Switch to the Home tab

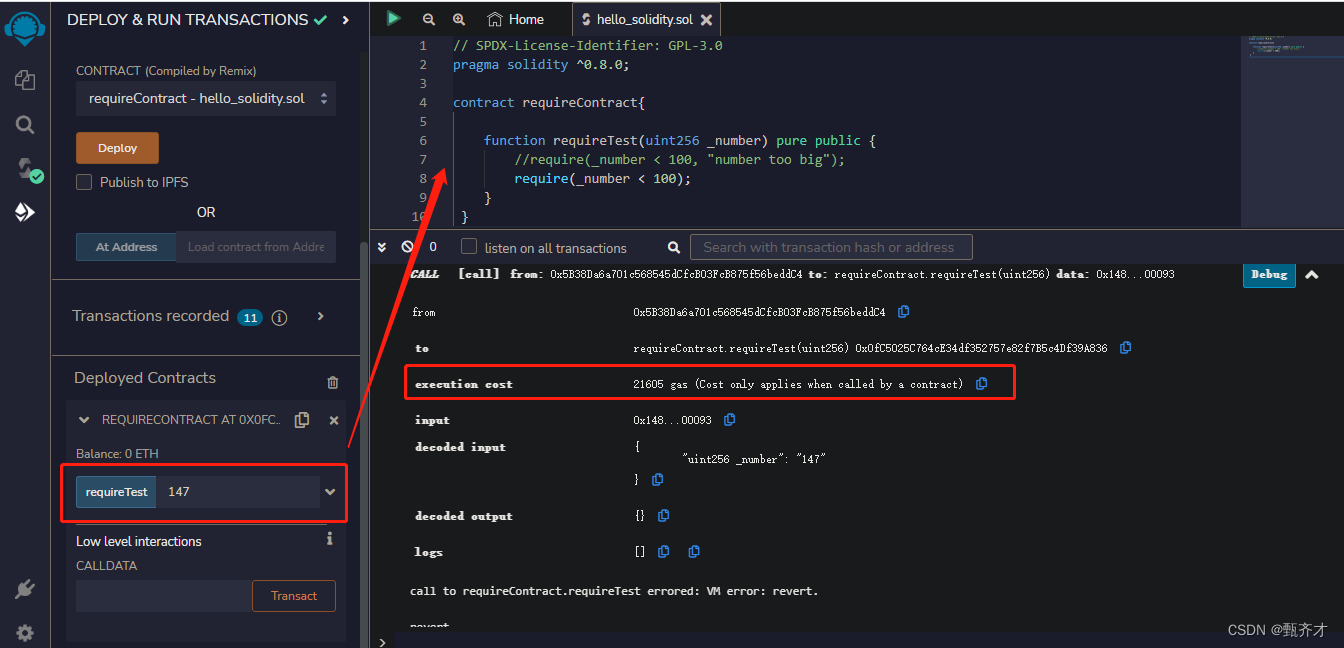(516, 19)
